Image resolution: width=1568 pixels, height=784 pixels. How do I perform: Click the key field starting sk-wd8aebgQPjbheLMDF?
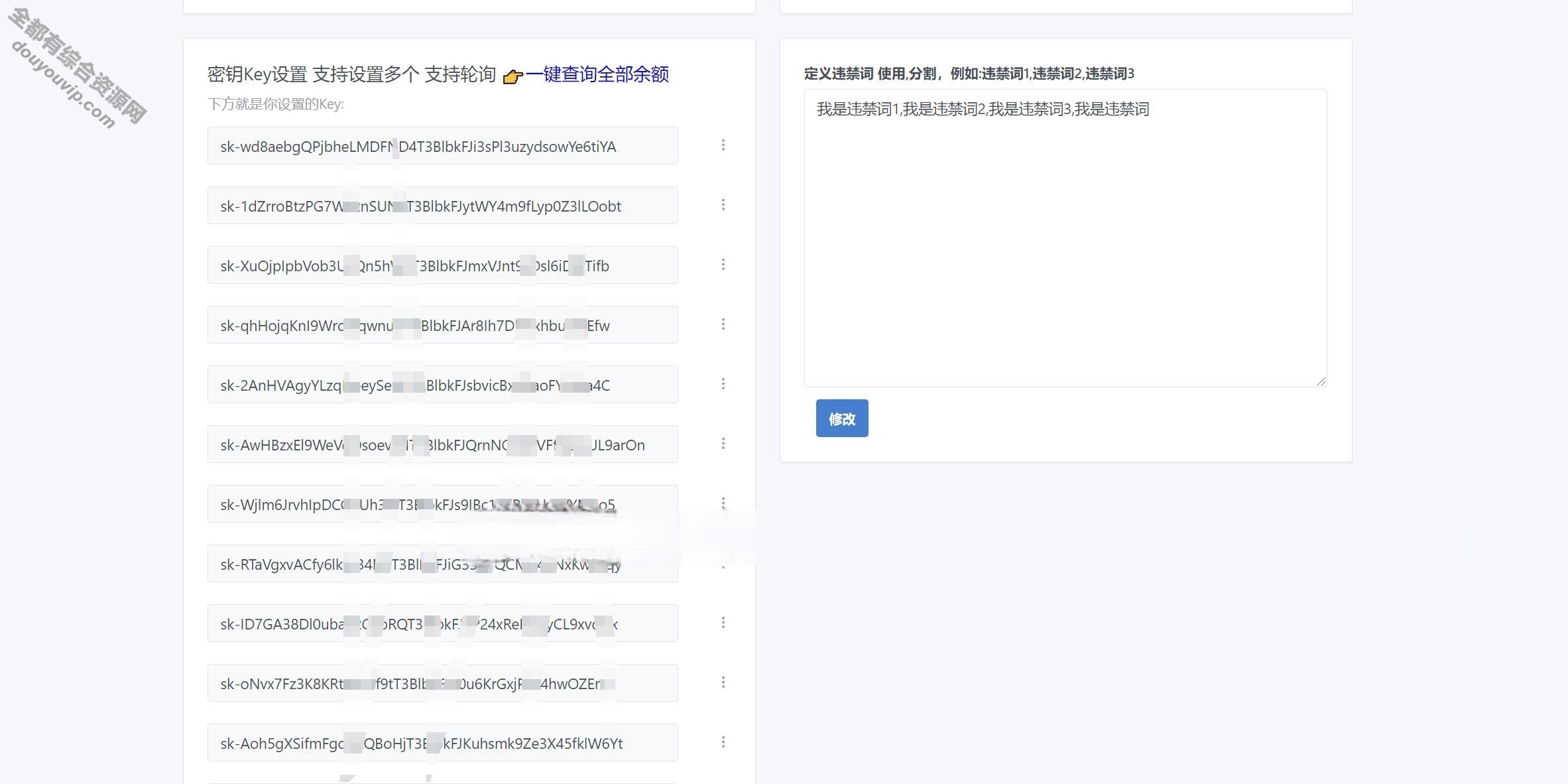coord(442,146)
